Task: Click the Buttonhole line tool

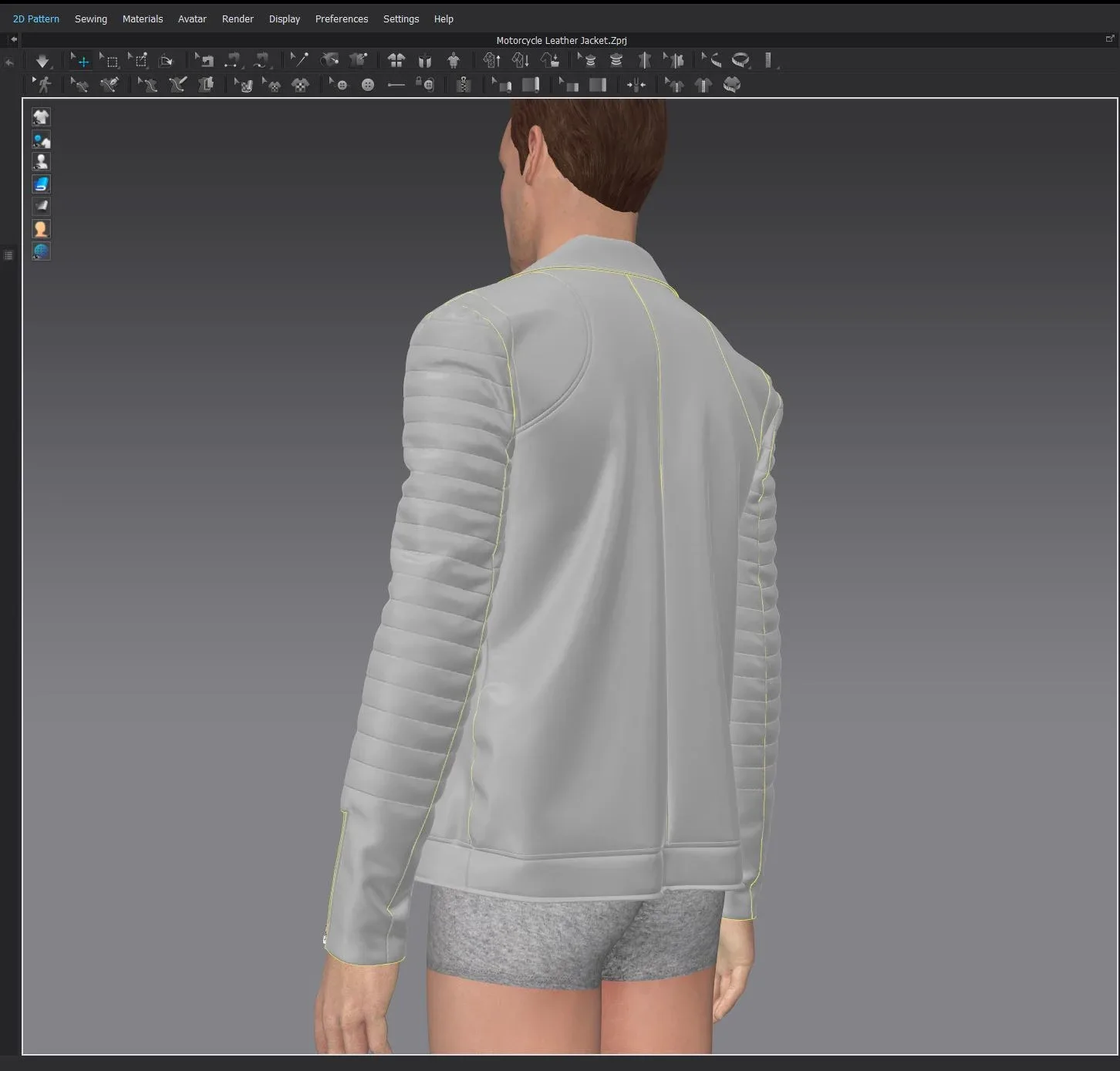Action: [x=396, y=85]
